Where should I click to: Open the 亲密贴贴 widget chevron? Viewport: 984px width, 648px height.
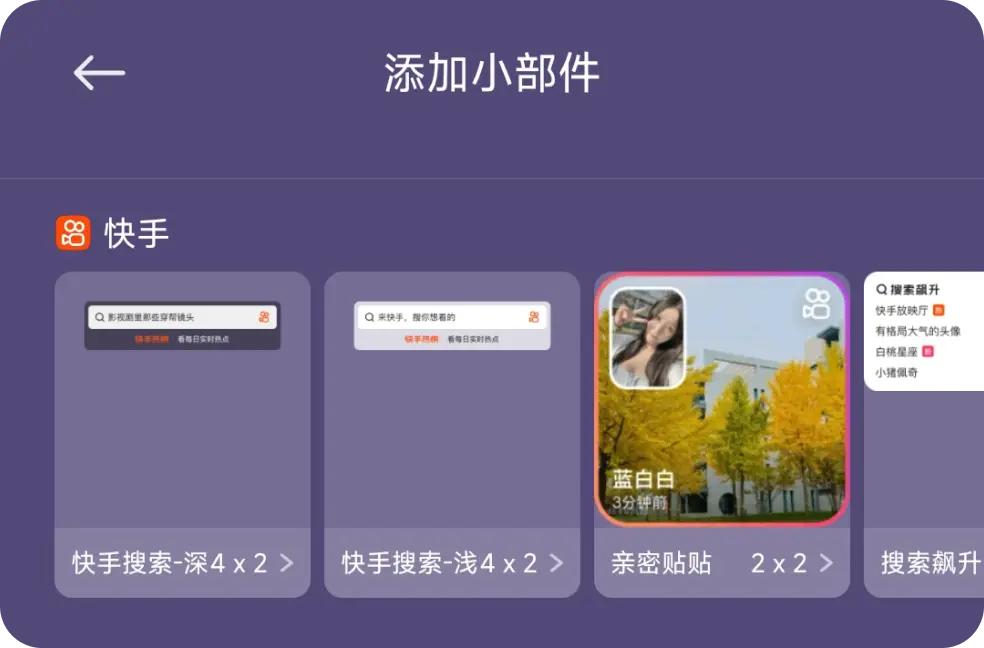(826, 563)
